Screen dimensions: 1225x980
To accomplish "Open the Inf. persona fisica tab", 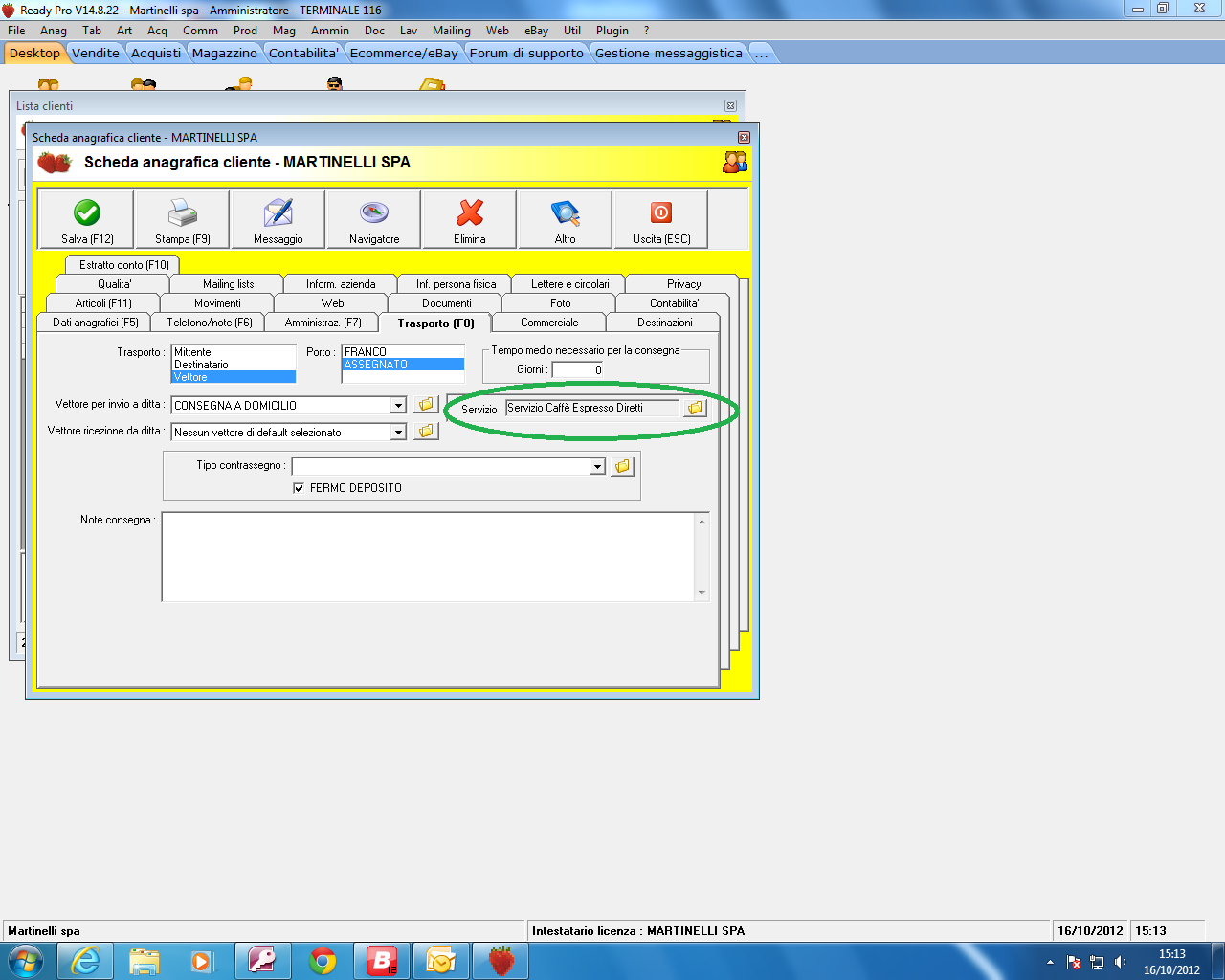I will [x=457, y=284].
